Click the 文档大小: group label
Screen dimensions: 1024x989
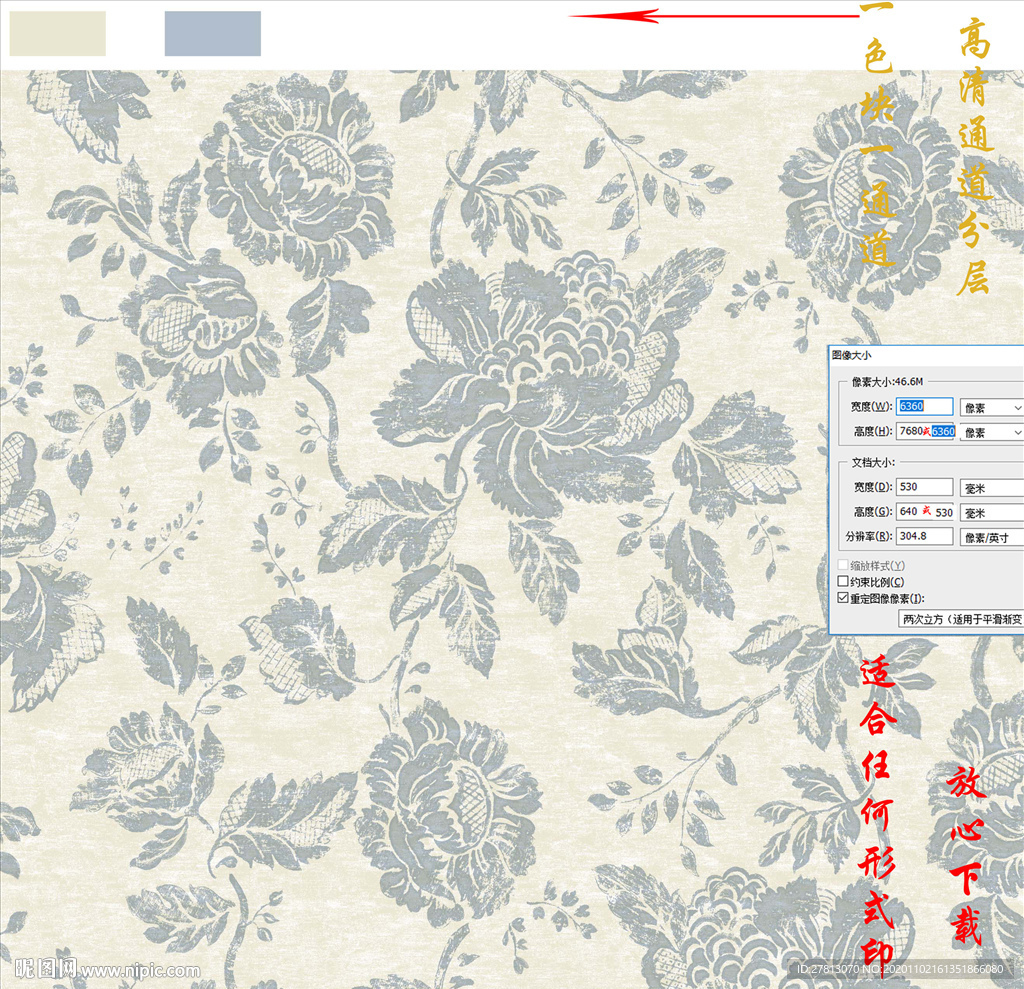pyautogui.click(x=873, y=462)
